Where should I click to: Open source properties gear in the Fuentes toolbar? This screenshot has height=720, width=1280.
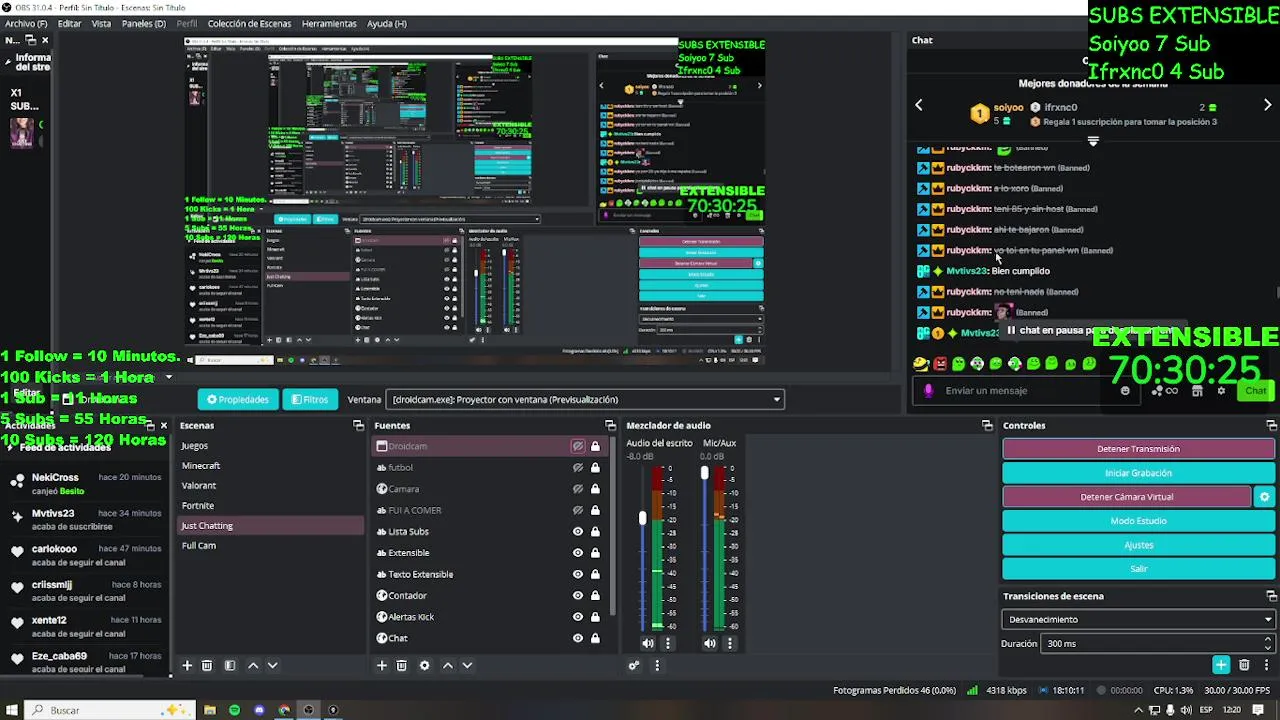(x=424, y=665)
